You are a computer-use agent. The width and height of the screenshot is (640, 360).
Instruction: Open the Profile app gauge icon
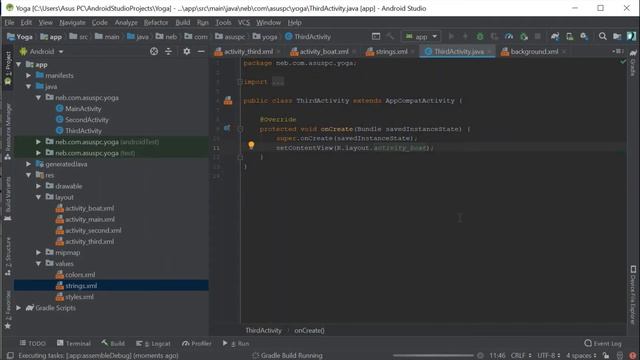[509, 37]
